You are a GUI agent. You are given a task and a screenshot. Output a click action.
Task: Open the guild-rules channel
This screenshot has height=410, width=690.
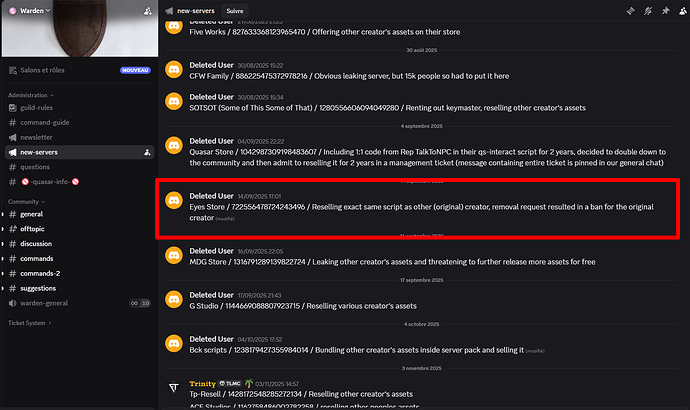(40, 109)
